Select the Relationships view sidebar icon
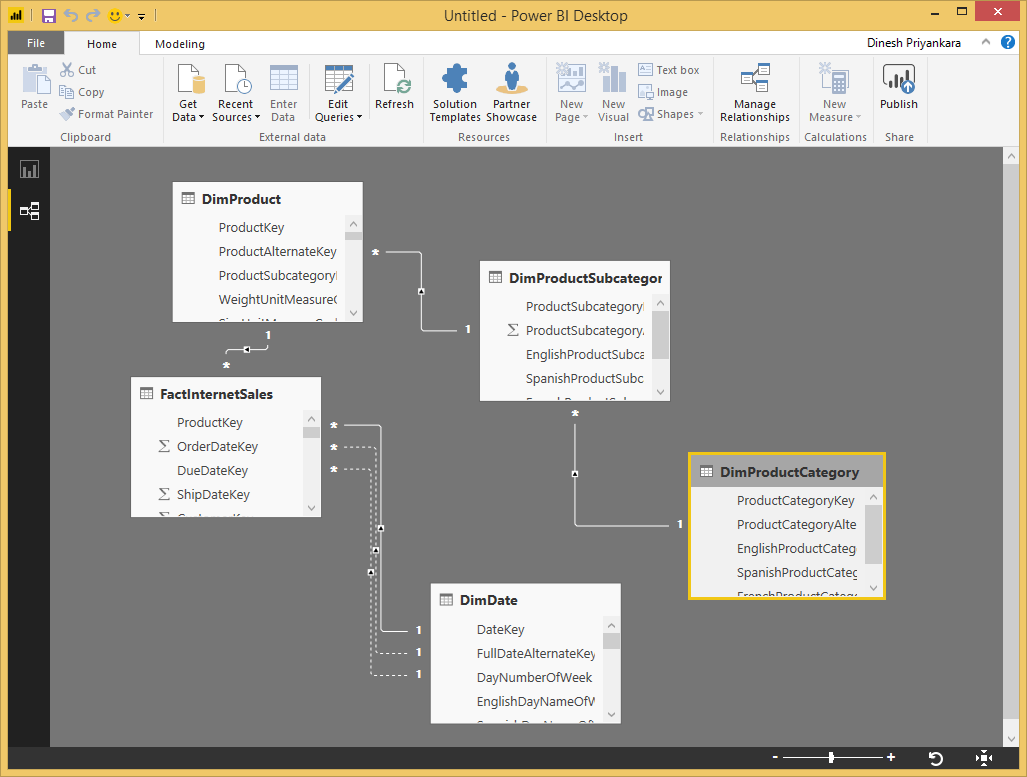This screenshot has width=1027, height=777. pos(29,211)
